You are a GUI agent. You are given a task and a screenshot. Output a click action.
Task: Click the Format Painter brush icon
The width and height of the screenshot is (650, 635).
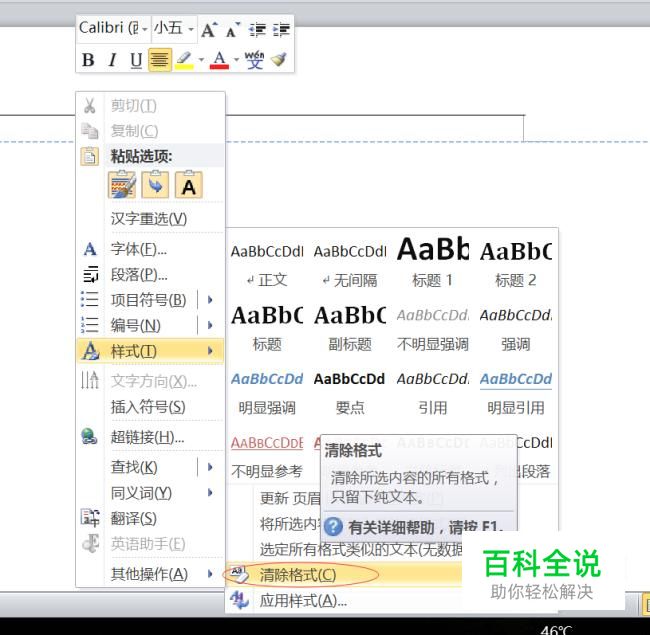coord(279,60)
